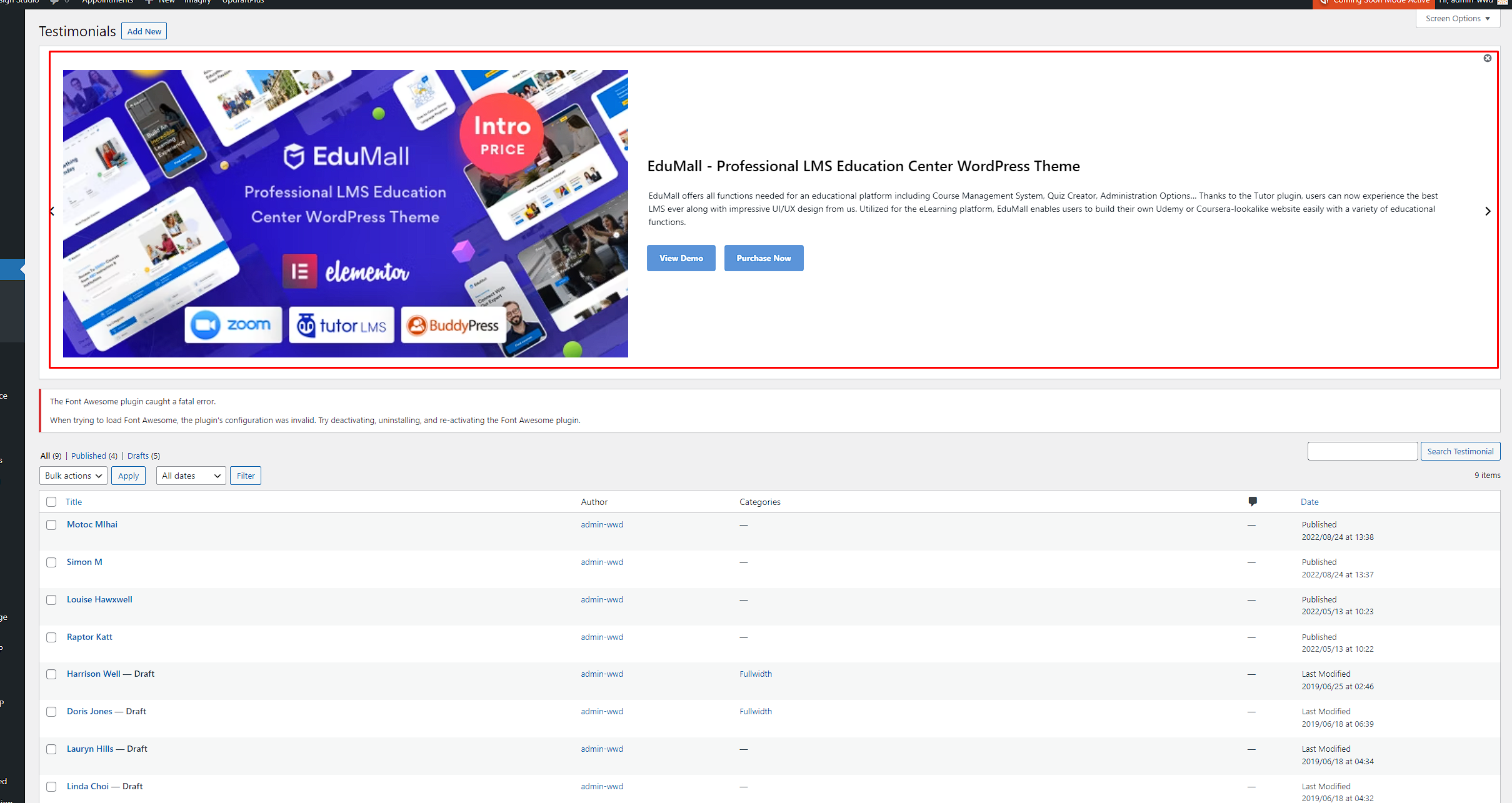Screen dimensions: 1512x803
Task: Click the date 2022/08/24 at 13:37
Action: click(1338, 574)
